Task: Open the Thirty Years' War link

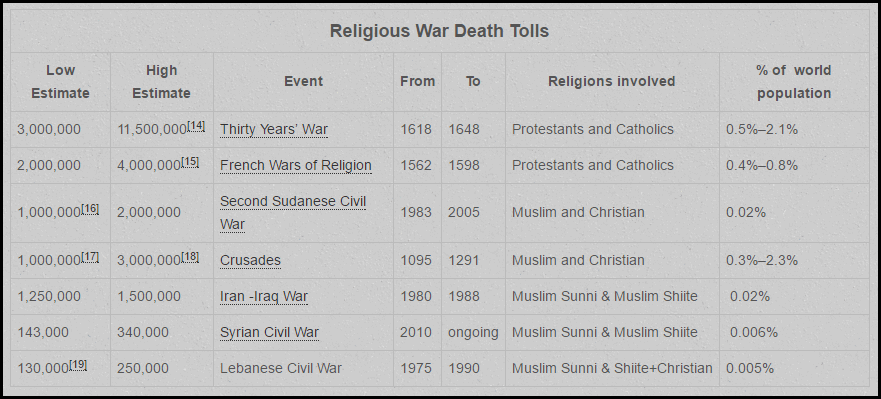Action: [x=274, y=129]
